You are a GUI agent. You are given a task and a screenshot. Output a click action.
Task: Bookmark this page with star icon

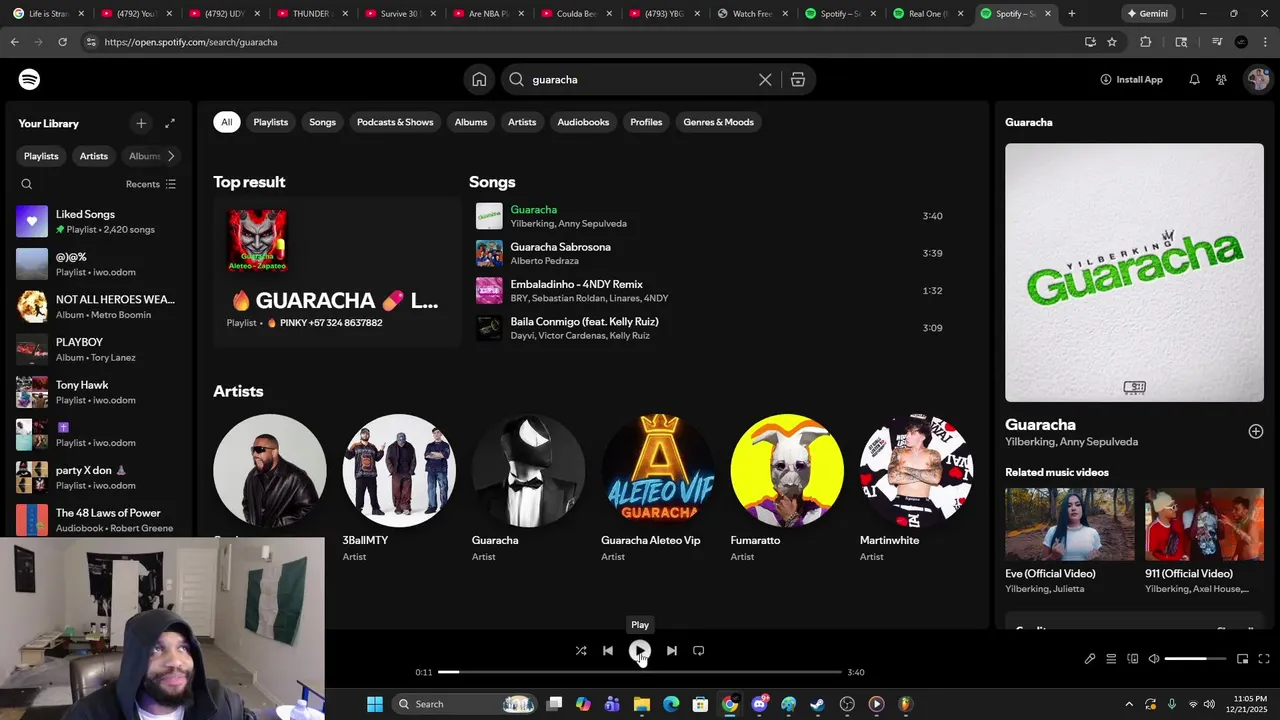1112,42
